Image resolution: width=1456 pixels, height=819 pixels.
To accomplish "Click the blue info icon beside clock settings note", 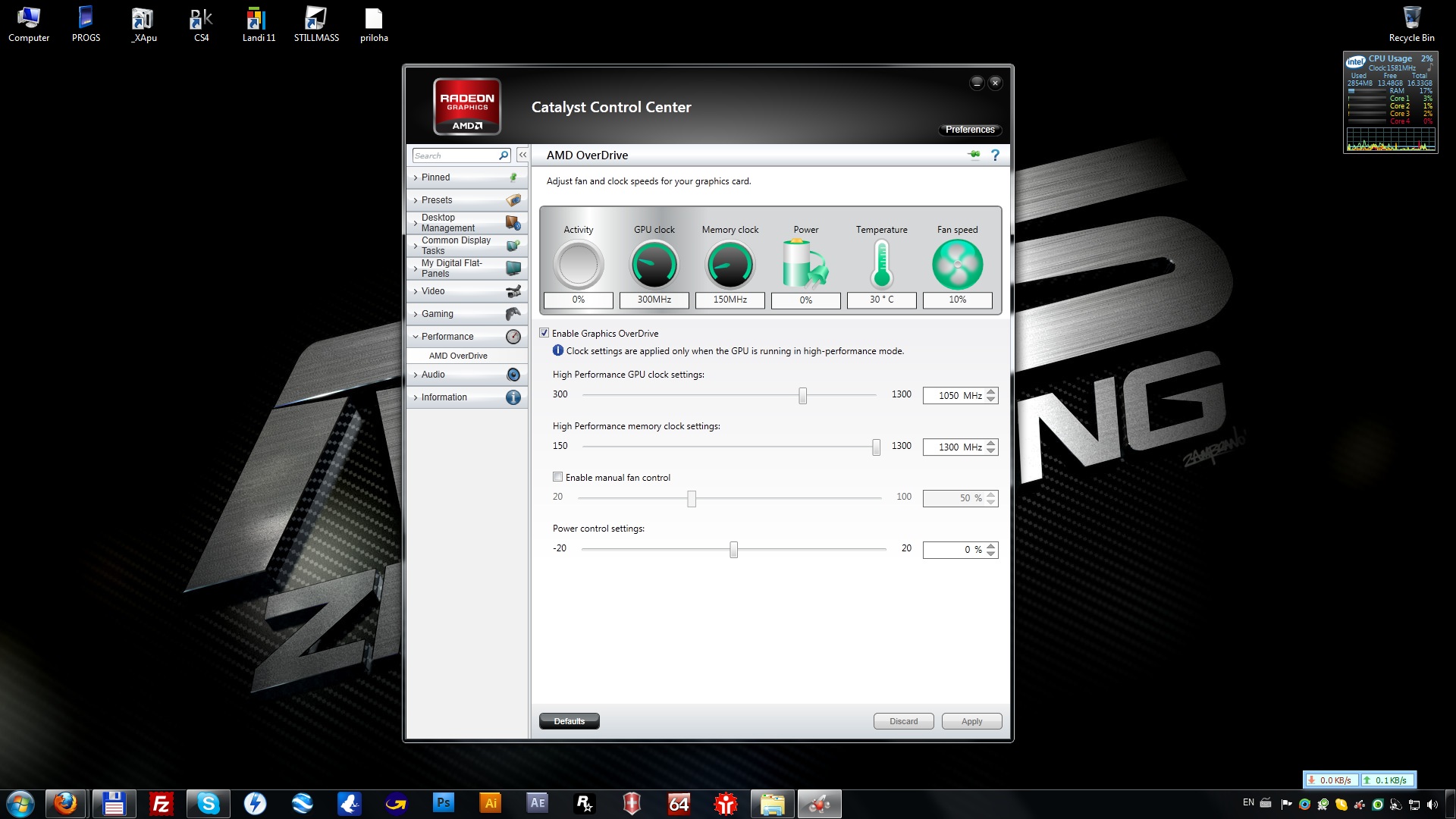I will (558, 350).
